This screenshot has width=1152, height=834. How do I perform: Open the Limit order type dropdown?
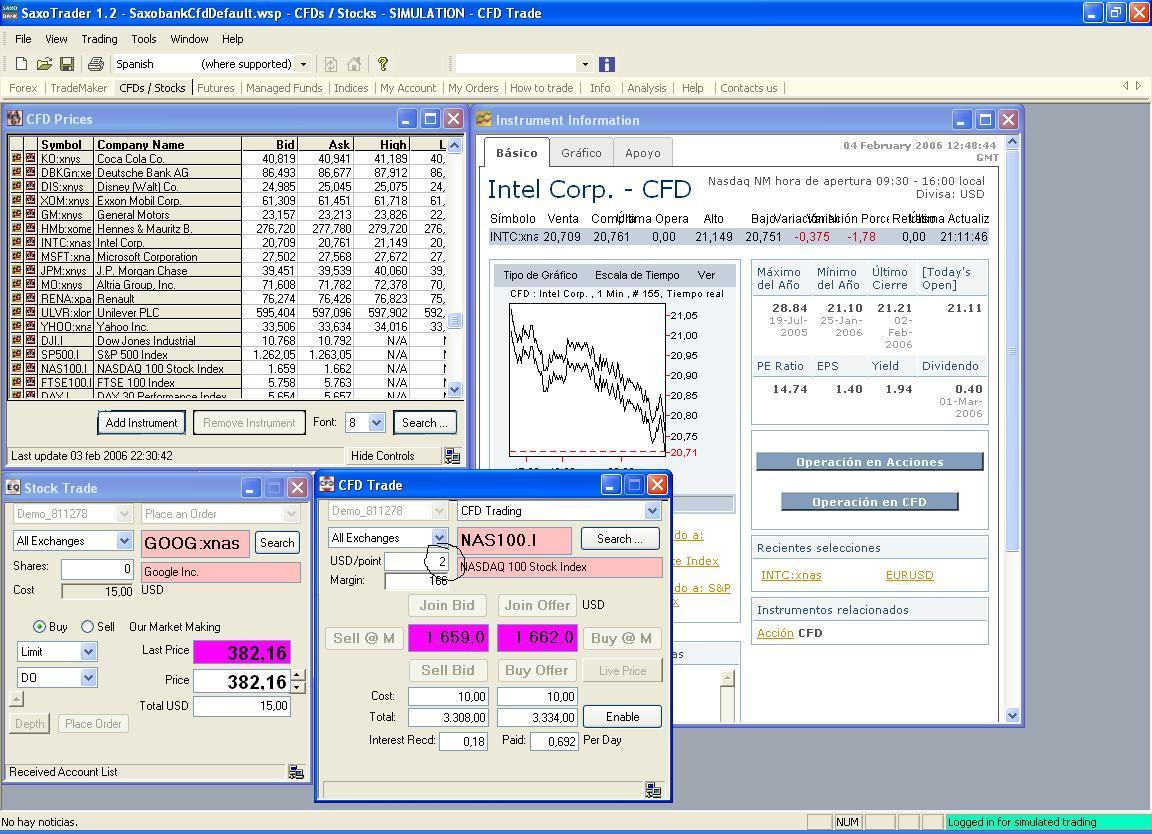pyautogui.click(x=88, y=651)
